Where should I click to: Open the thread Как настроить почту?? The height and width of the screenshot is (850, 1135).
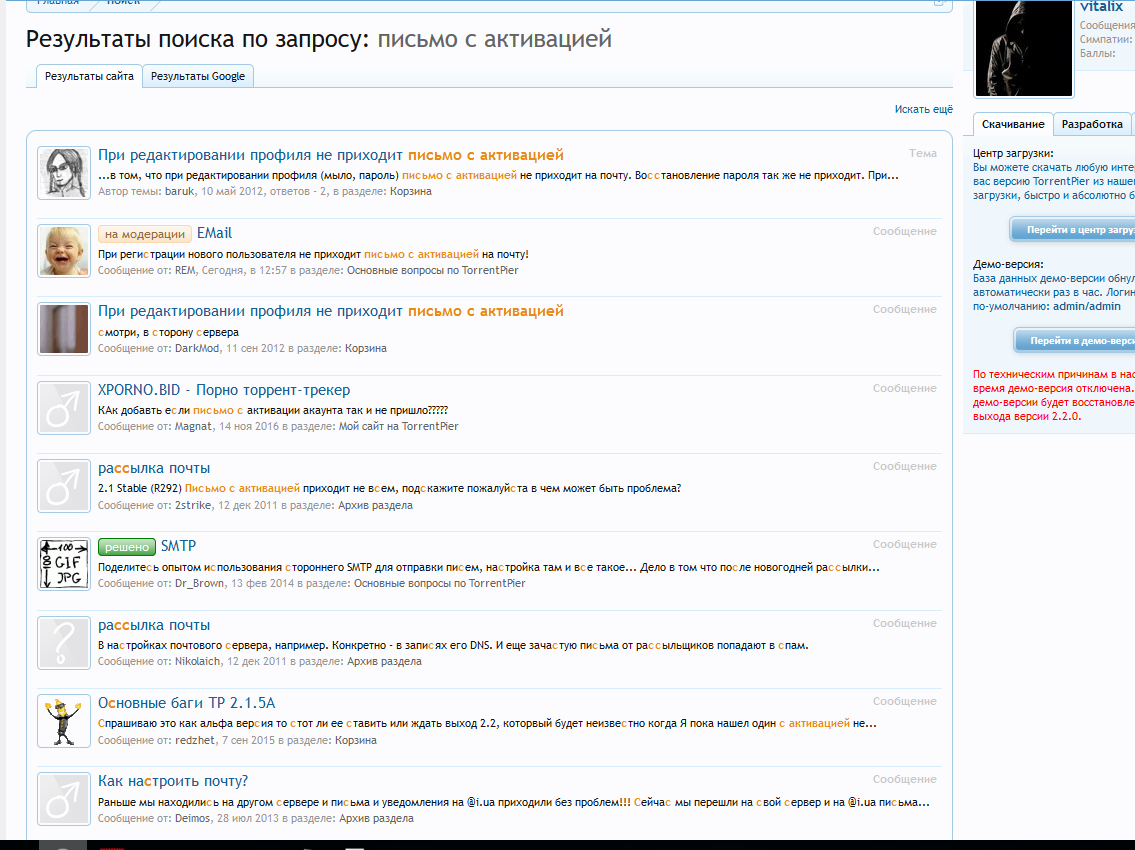[x=177, y=780]
